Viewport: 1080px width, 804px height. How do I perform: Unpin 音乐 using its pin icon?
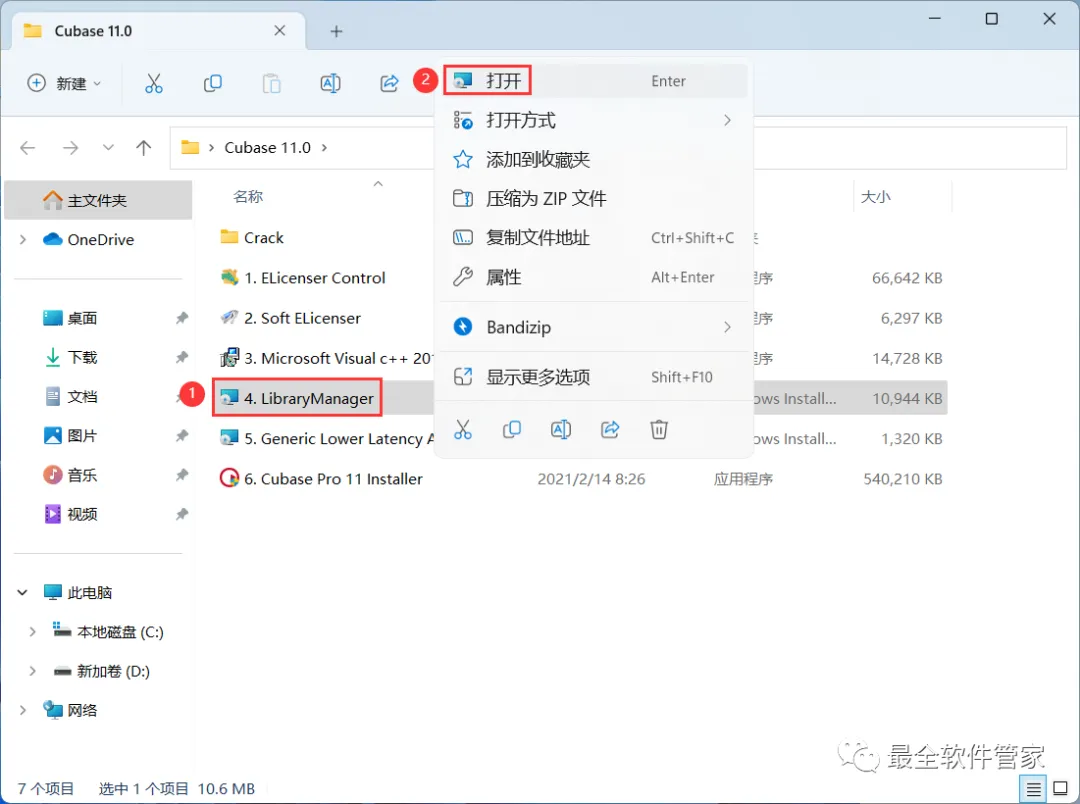point(181,475)
